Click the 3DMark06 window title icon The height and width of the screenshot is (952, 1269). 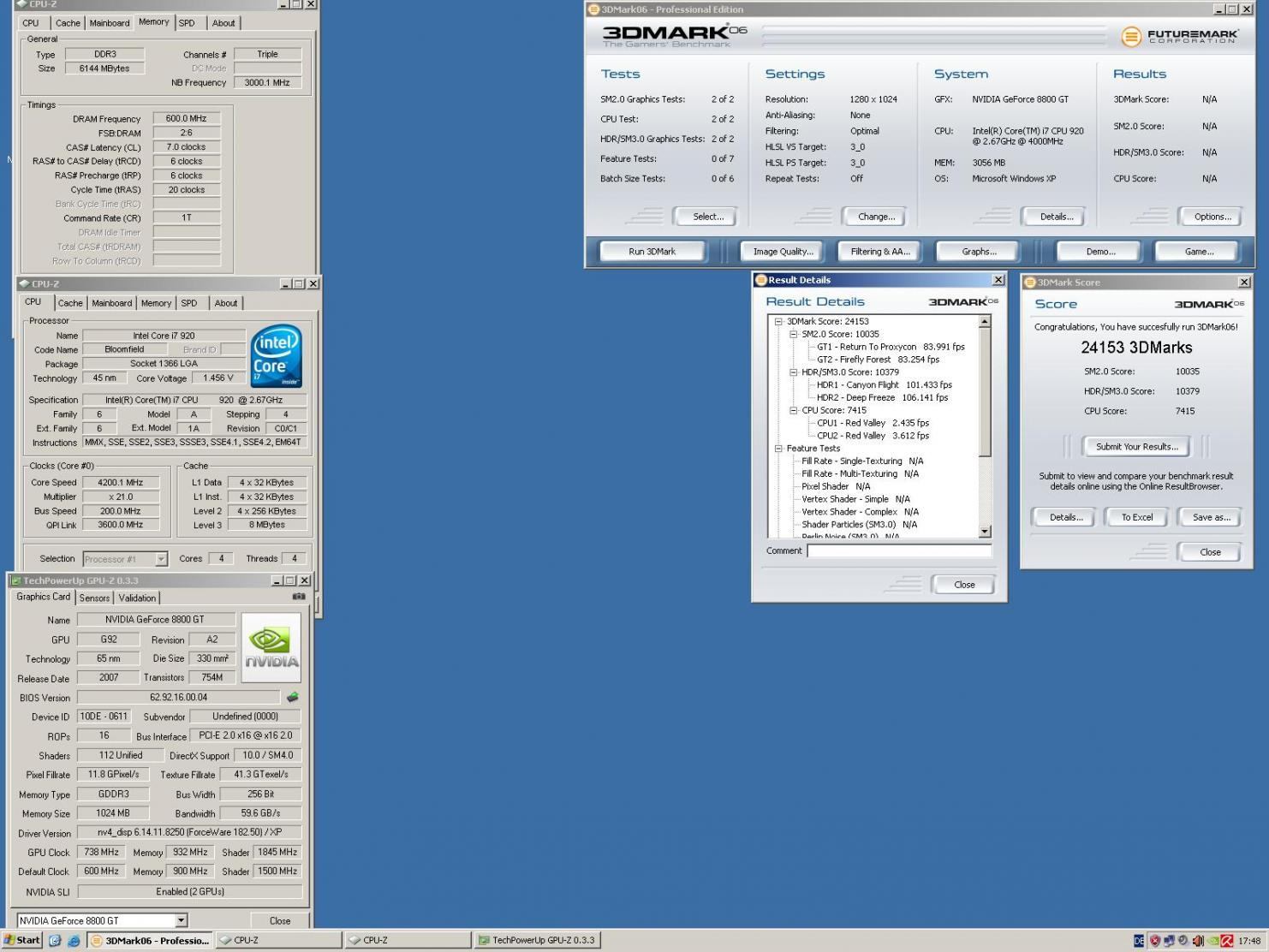click(x=594, y=9)
